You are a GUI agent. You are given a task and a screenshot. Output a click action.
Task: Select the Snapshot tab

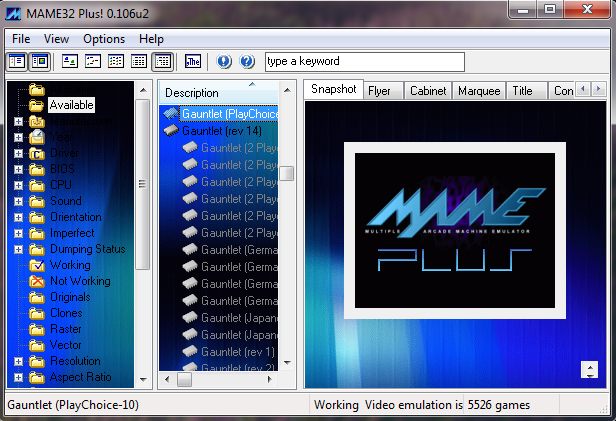click(334, 90)
